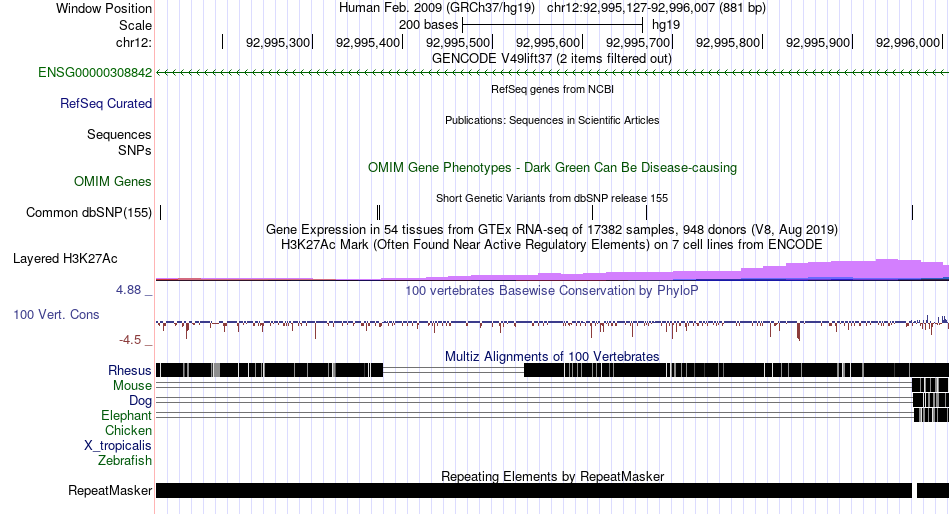Open the ENSG00000308842 gene label
Image resolution: width=950 pixels, height=514 pixels.
[x=95, y=73]
